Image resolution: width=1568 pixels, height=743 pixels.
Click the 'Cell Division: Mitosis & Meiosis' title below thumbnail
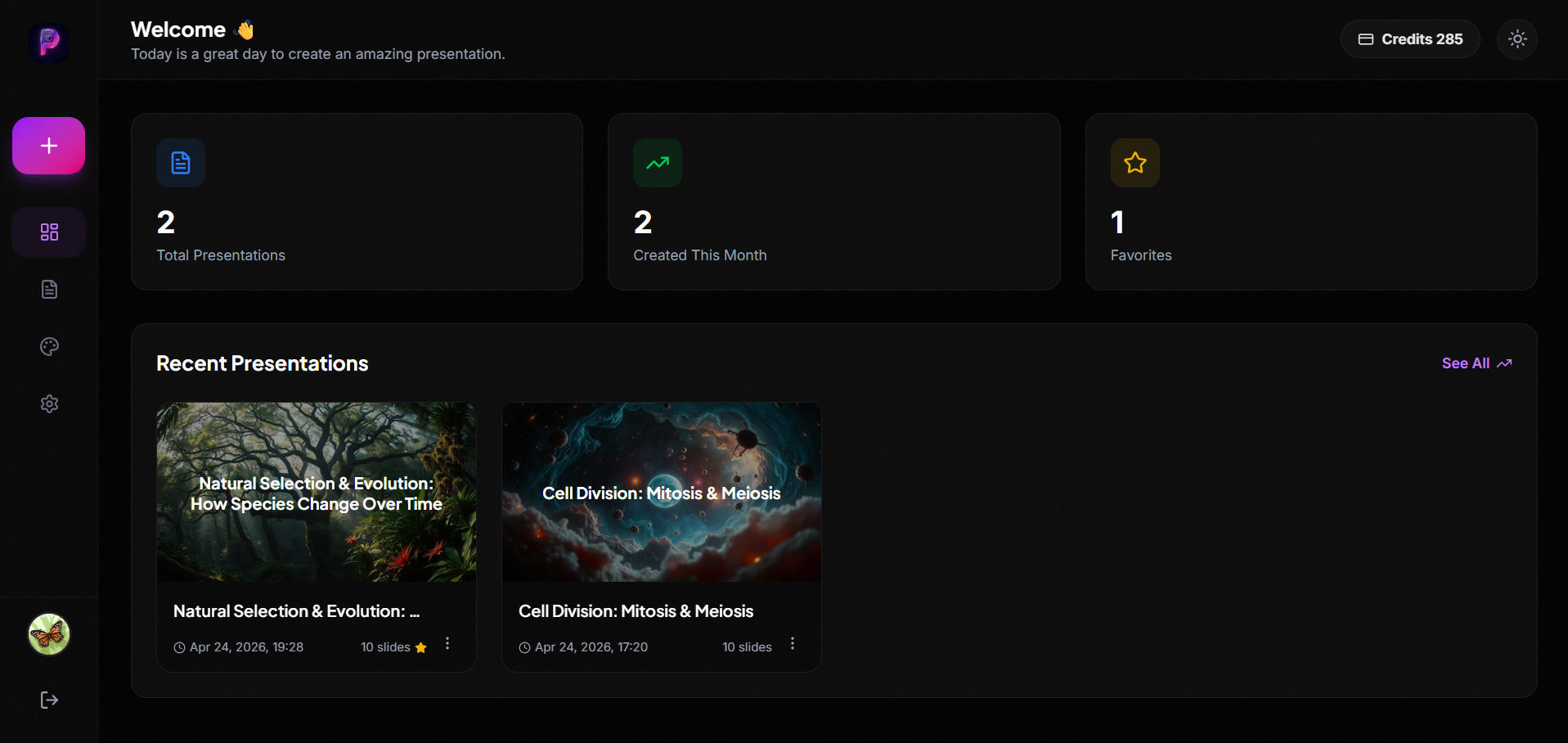pos(636,611)
